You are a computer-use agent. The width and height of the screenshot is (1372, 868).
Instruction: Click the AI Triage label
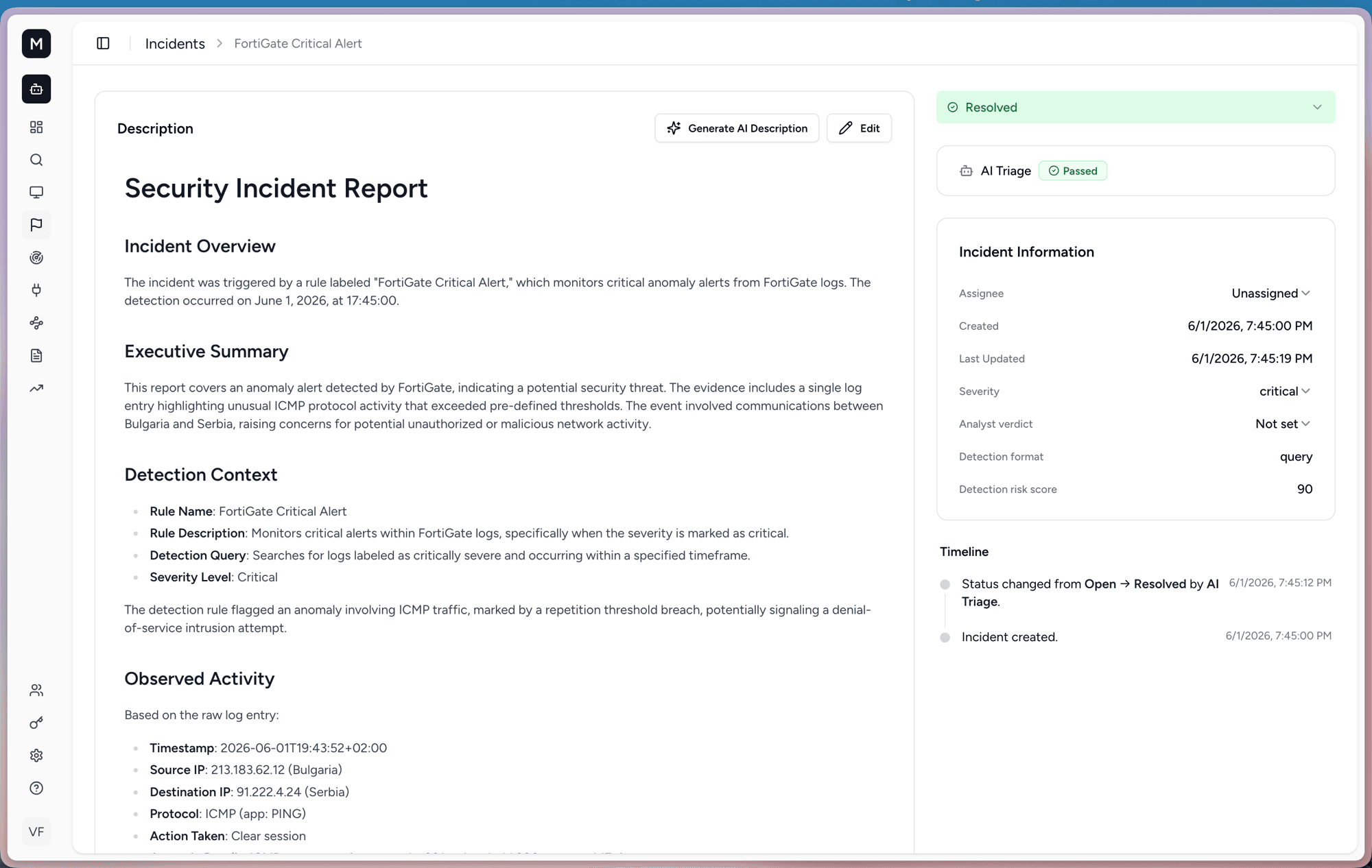point(1006,171)
